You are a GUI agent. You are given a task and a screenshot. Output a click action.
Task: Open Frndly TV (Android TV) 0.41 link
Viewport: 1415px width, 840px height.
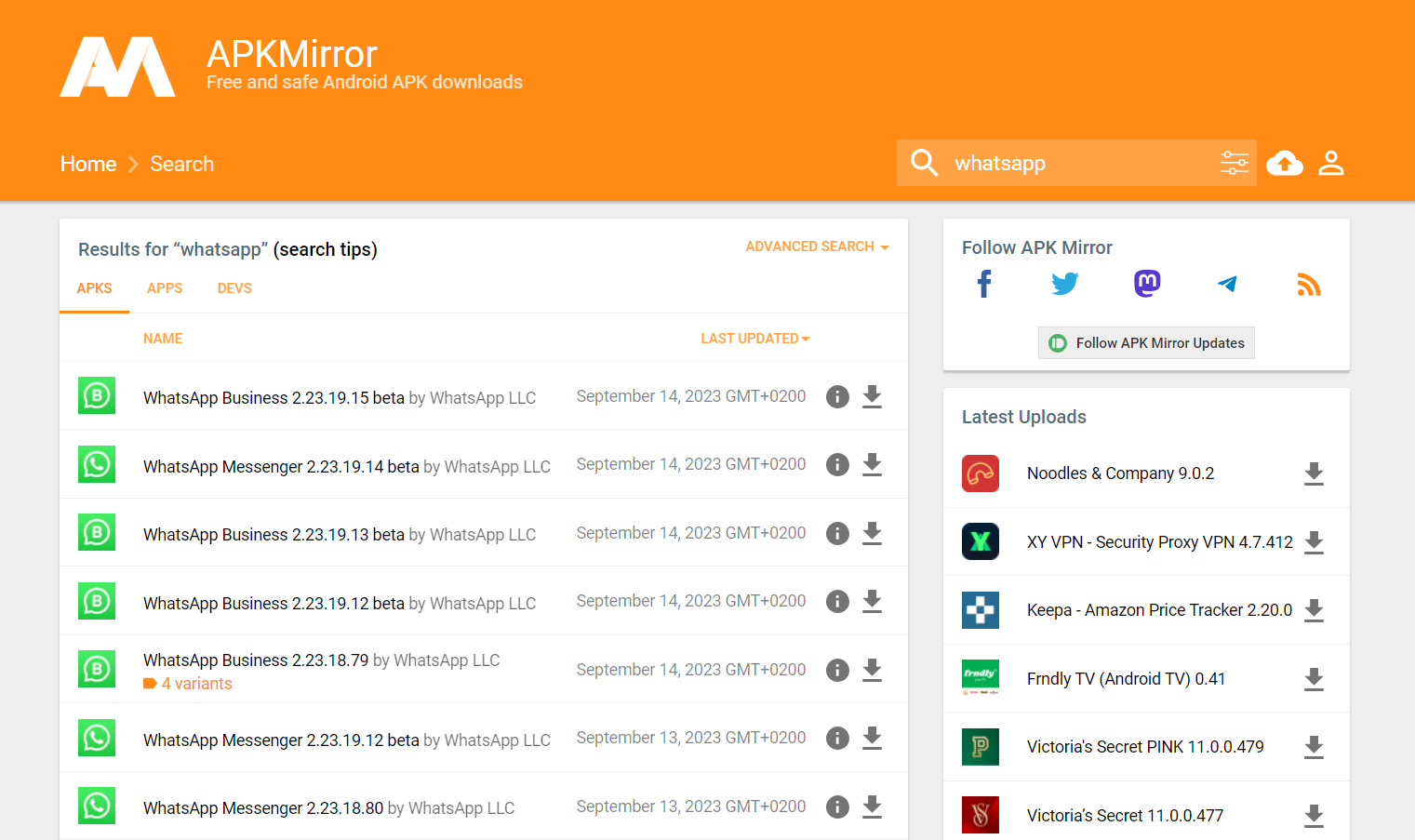(1126, 679)
